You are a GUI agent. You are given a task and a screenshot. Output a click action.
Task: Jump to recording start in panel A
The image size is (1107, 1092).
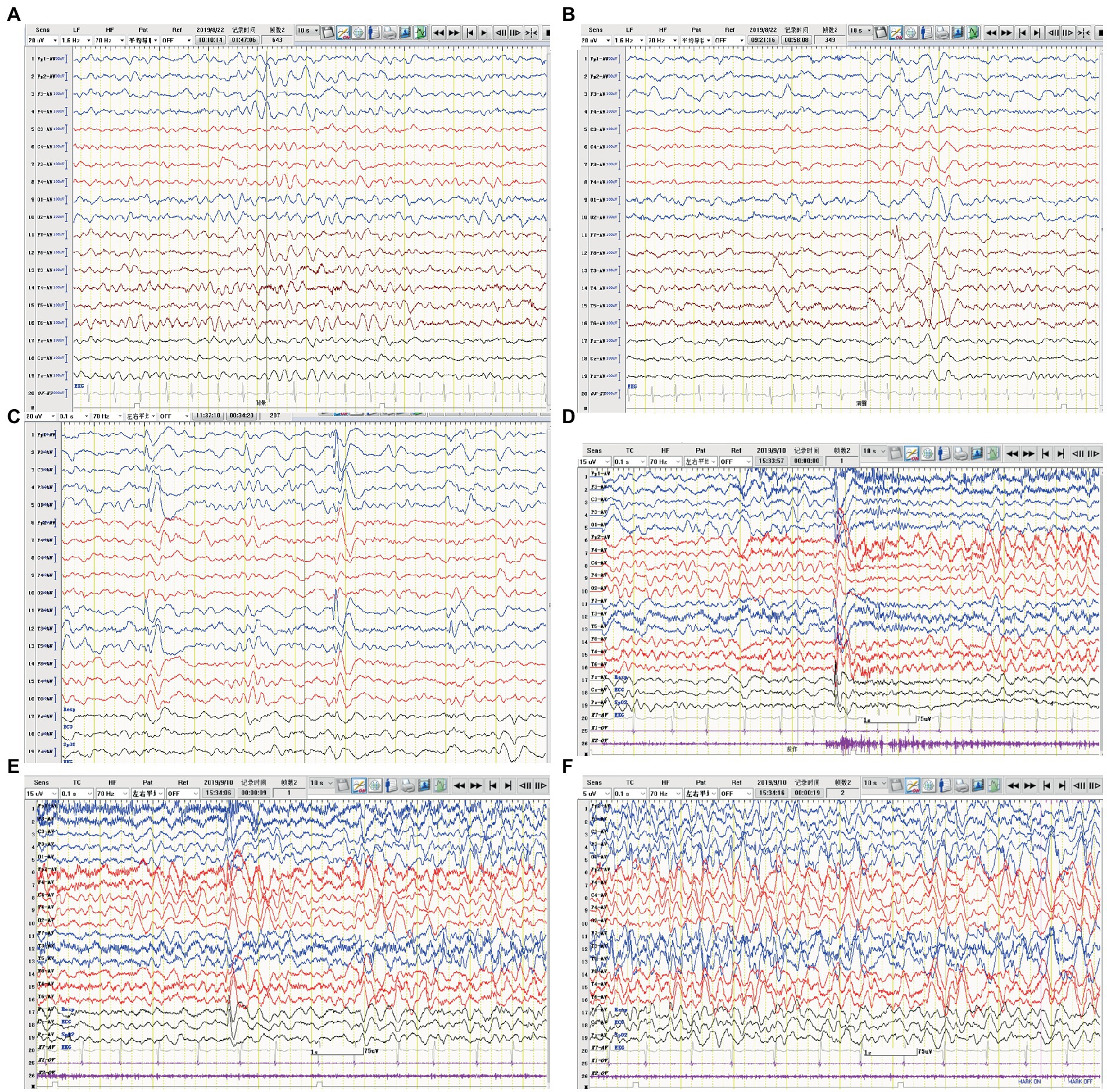470,33
